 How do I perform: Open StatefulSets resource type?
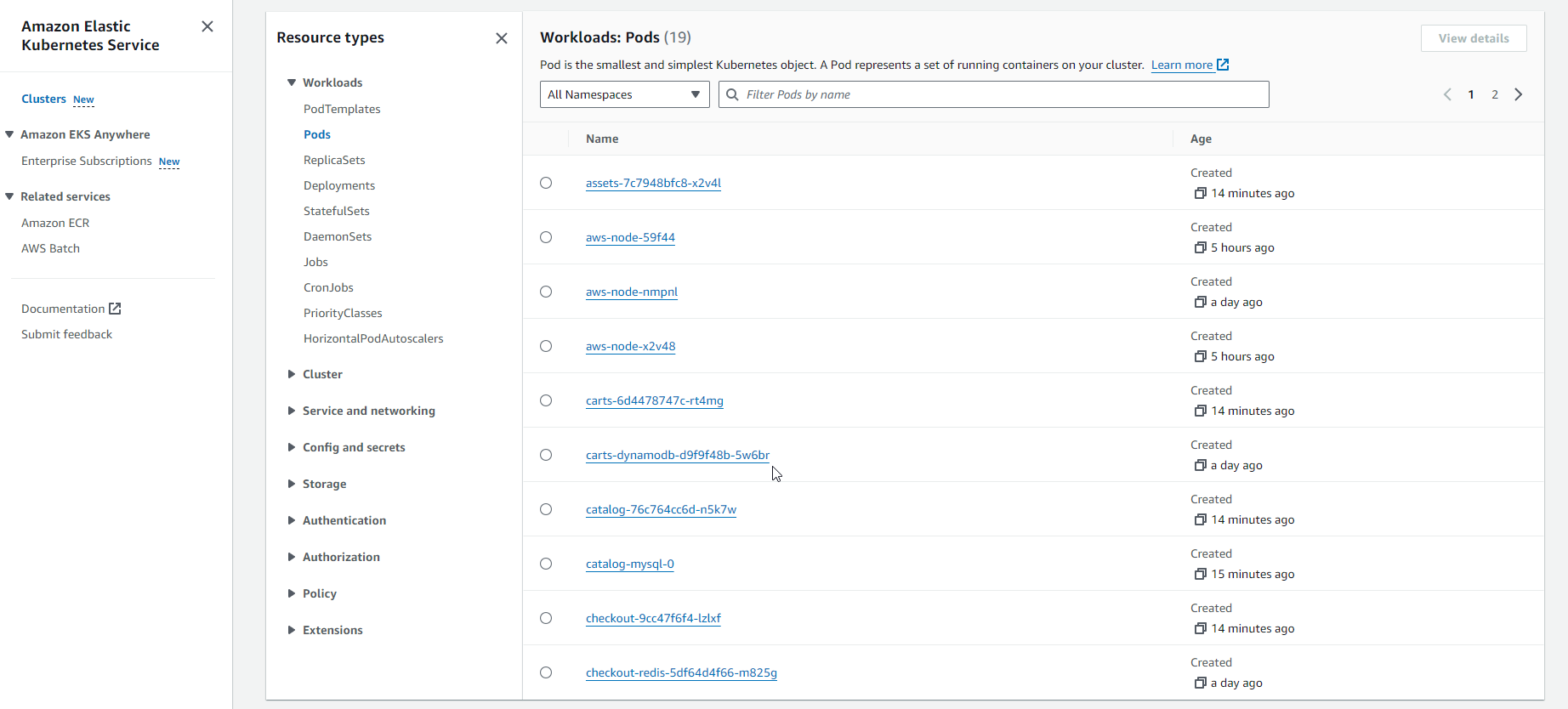point(337,211)
